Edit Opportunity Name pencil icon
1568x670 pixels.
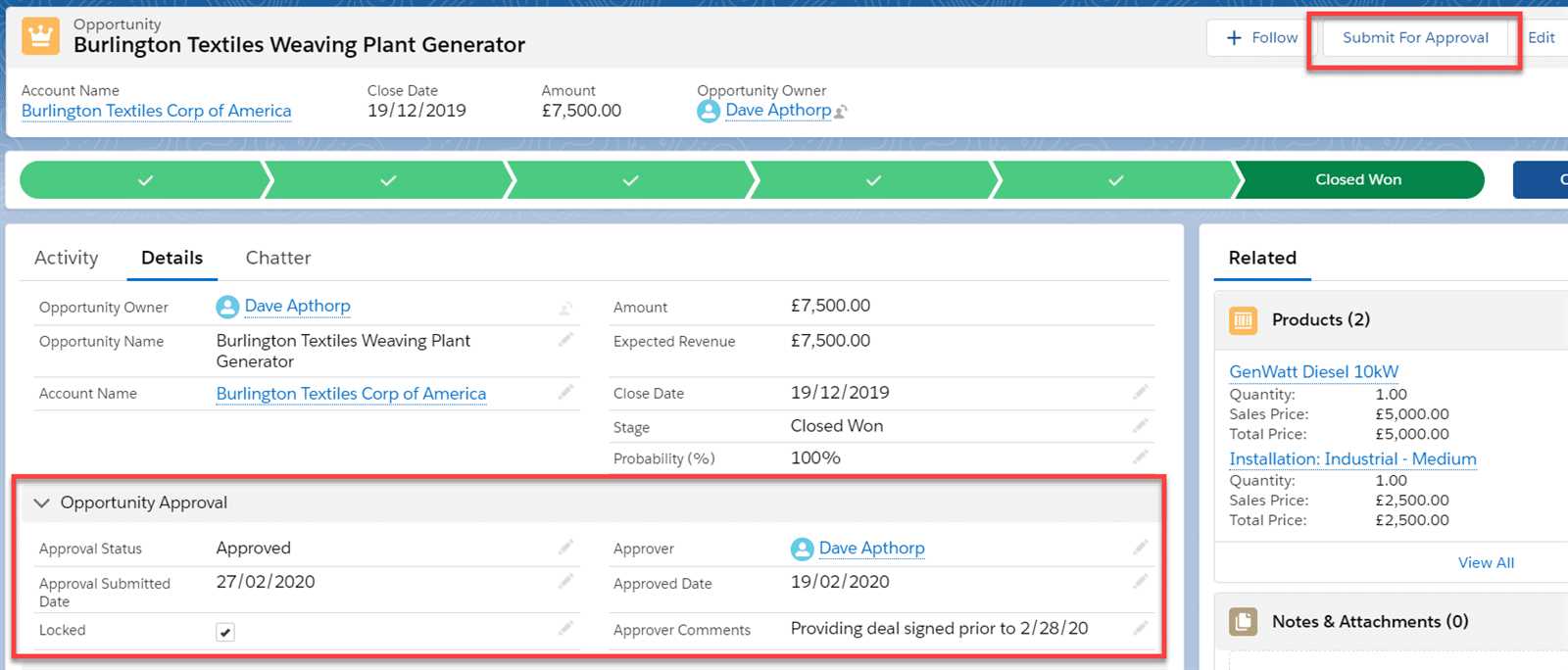[565, 340]
